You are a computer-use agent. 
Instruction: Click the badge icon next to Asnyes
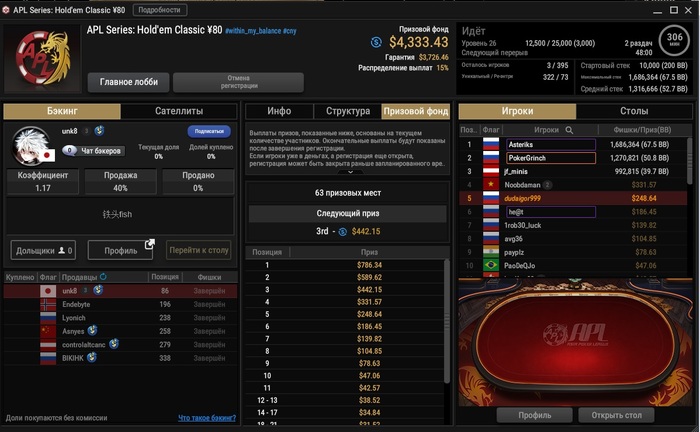tap(92, 330)
